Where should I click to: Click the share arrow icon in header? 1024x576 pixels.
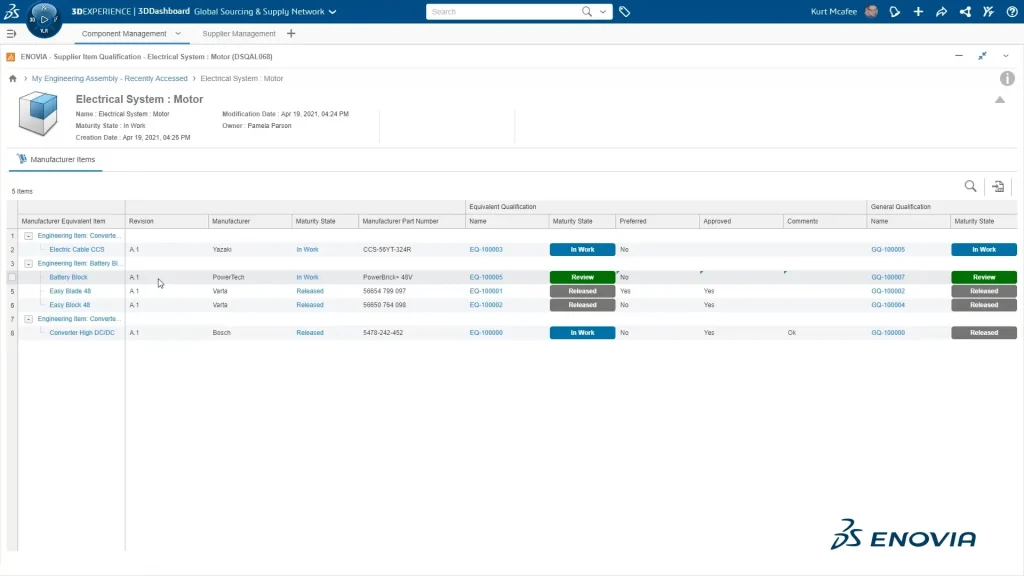click(x=941, y=12)
